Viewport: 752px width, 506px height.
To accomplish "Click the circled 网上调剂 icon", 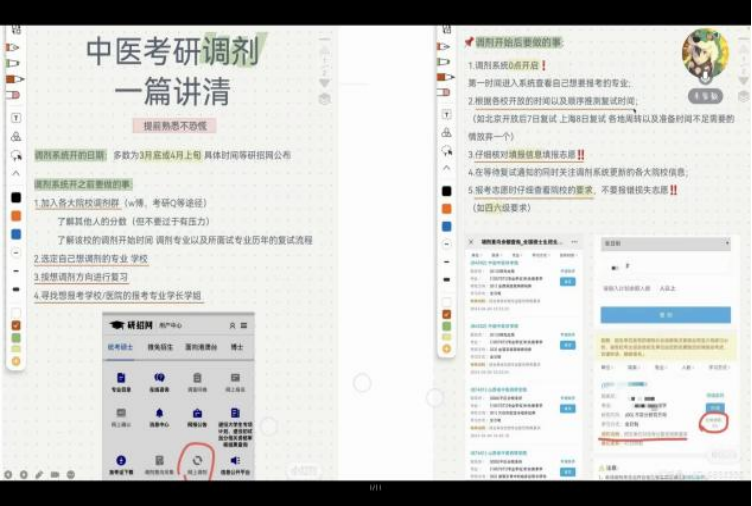I will (196, 463).
